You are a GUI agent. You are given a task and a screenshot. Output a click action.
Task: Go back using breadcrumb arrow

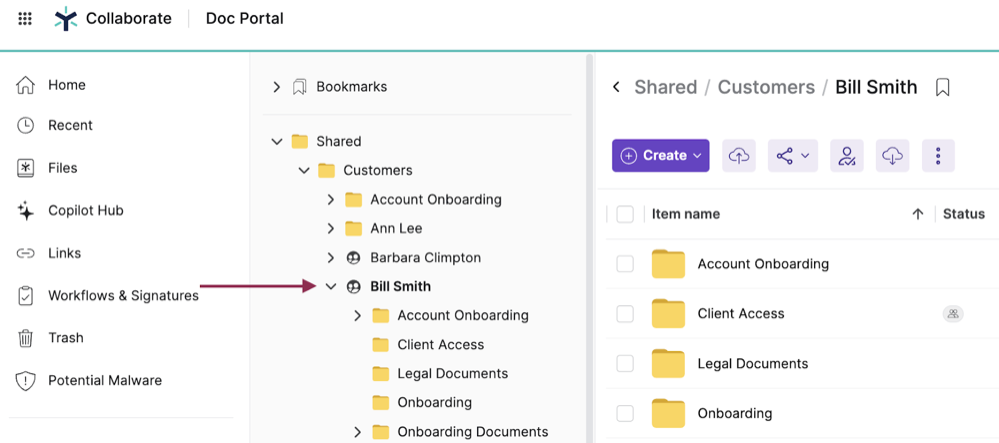pyautogui.click(x=616, y=87)
